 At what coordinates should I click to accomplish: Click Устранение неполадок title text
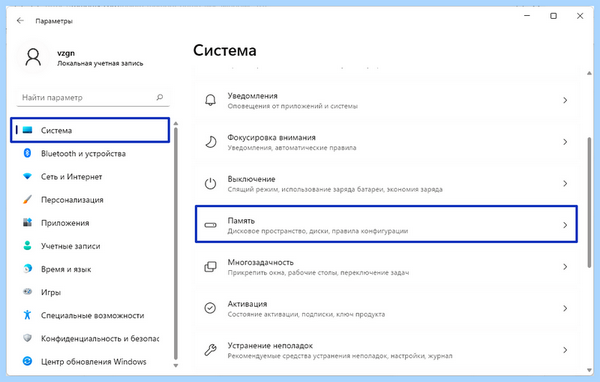(x=270, y=346)
